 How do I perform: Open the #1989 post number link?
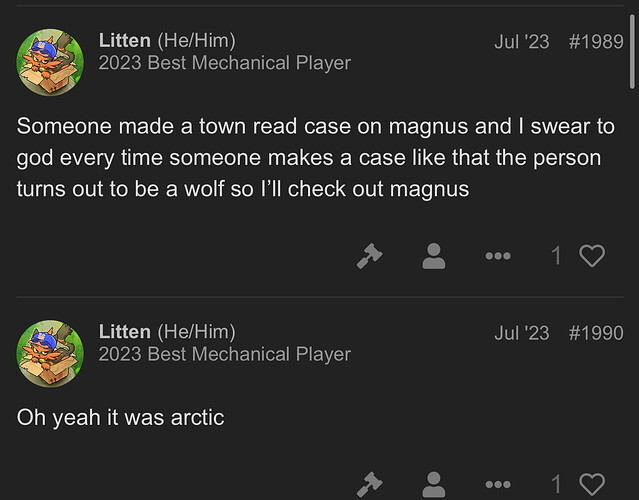point(596,42)
